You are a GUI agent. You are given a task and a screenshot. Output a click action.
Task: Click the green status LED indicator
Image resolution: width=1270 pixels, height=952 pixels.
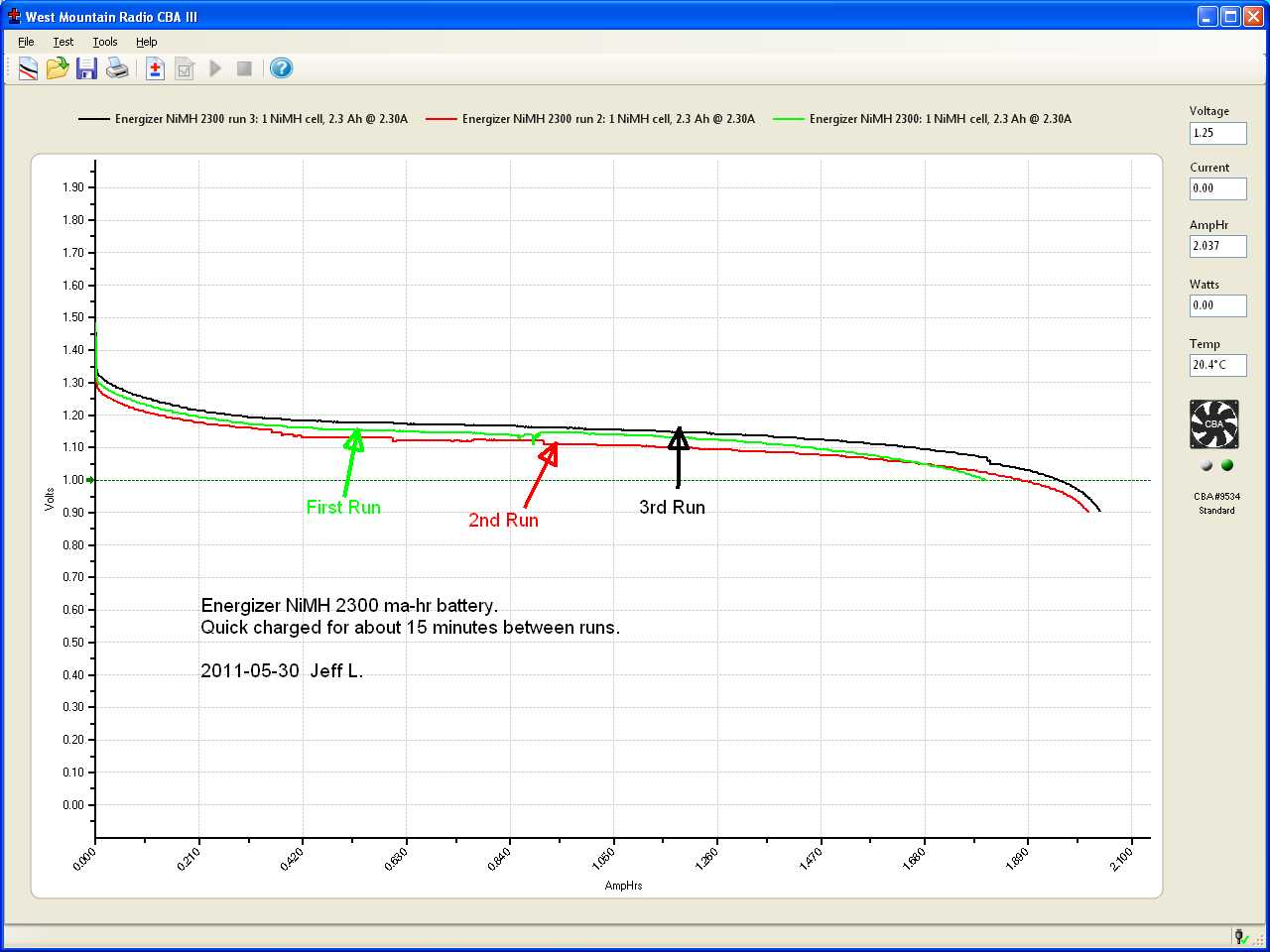[1227, 465]
